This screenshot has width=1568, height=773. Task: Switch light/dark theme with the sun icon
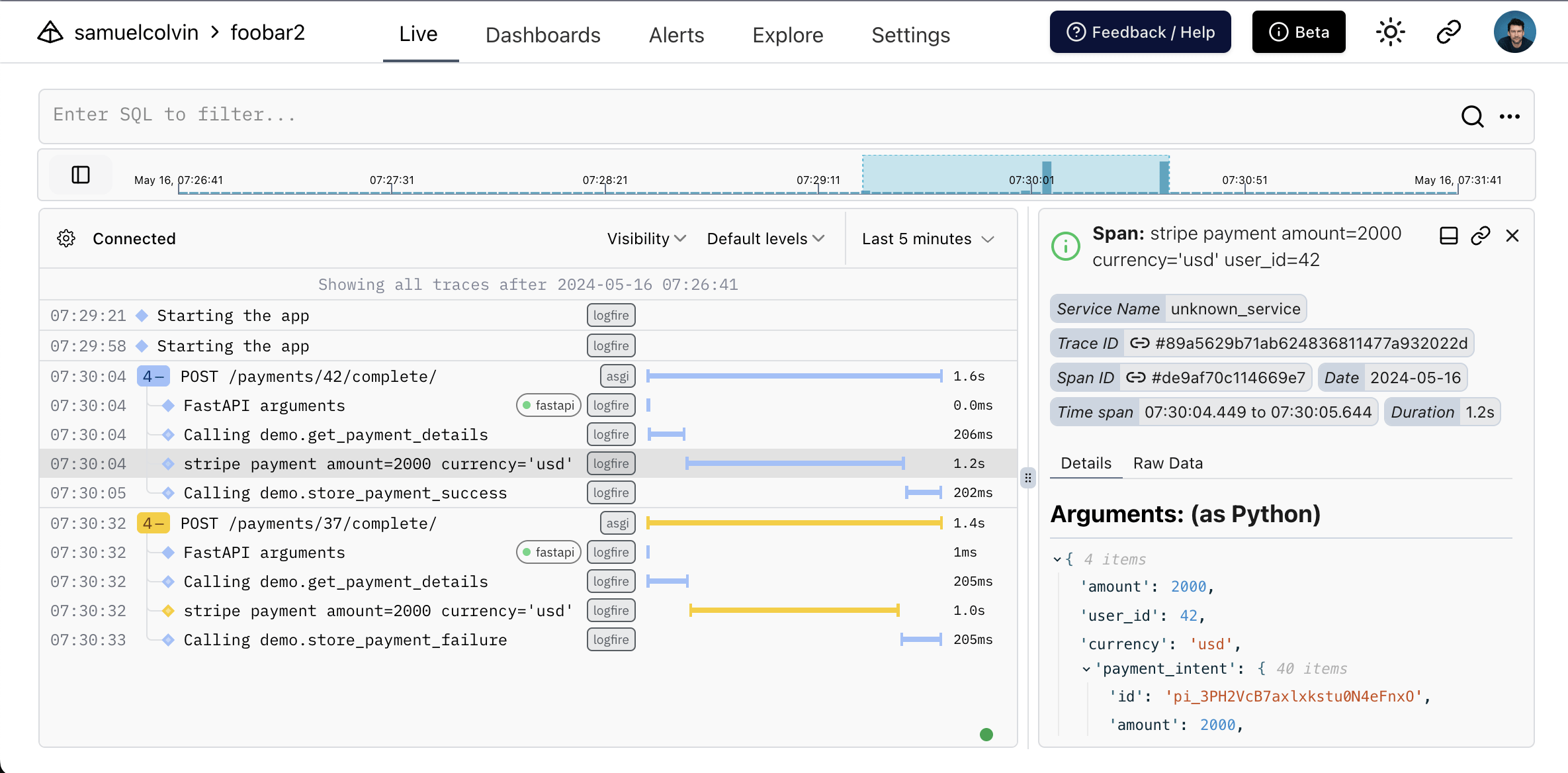point(1390,32)
